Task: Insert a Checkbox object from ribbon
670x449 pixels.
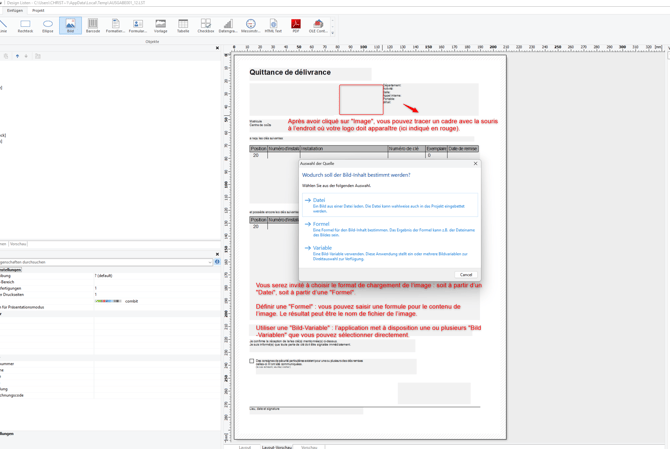Action: click(205, 25)
